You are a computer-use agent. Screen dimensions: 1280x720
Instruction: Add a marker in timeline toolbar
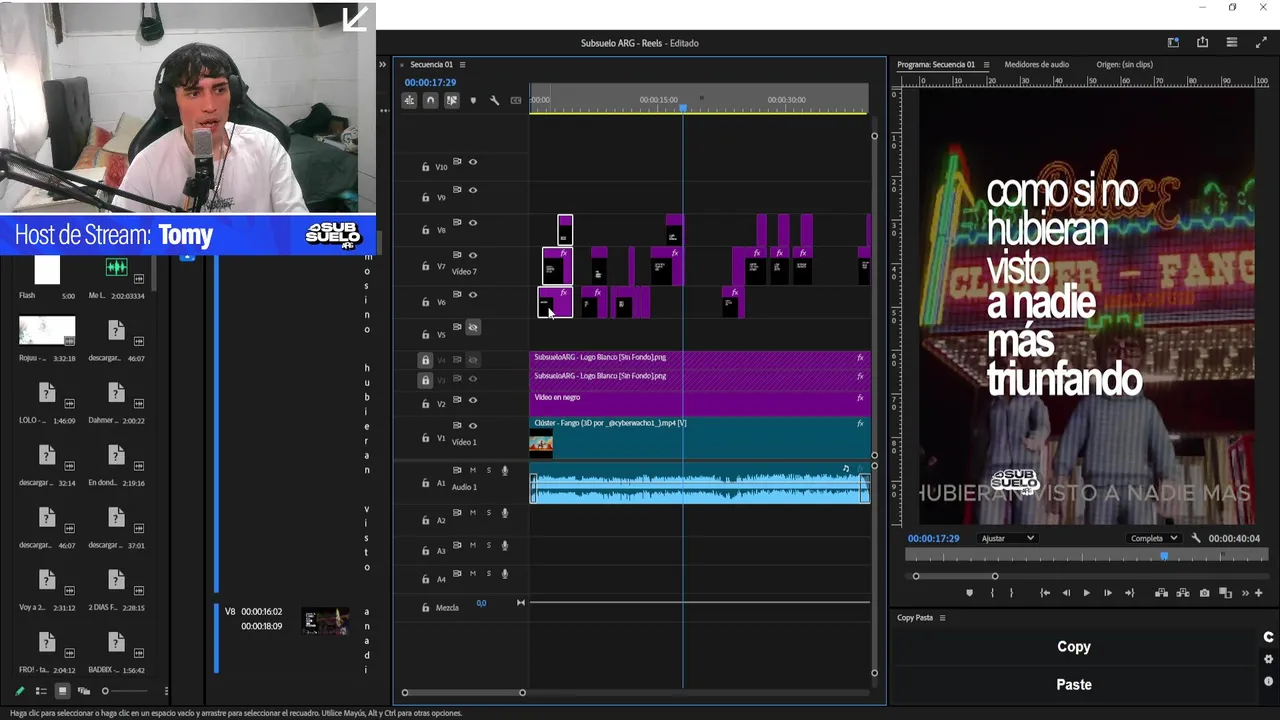click(473, 100)
